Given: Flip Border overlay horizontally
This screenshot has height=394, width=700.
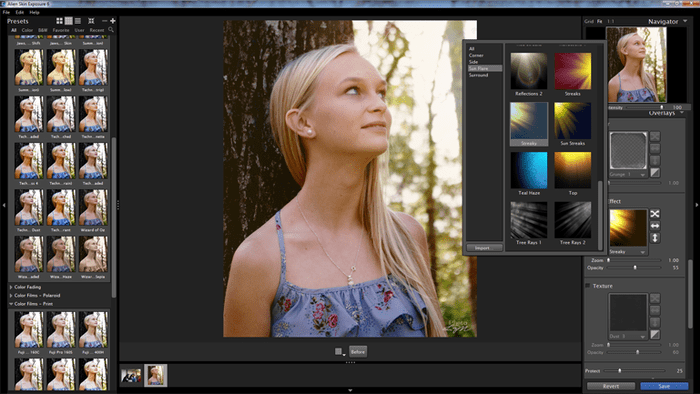Looking at the screenshot, I should [654, 148].
